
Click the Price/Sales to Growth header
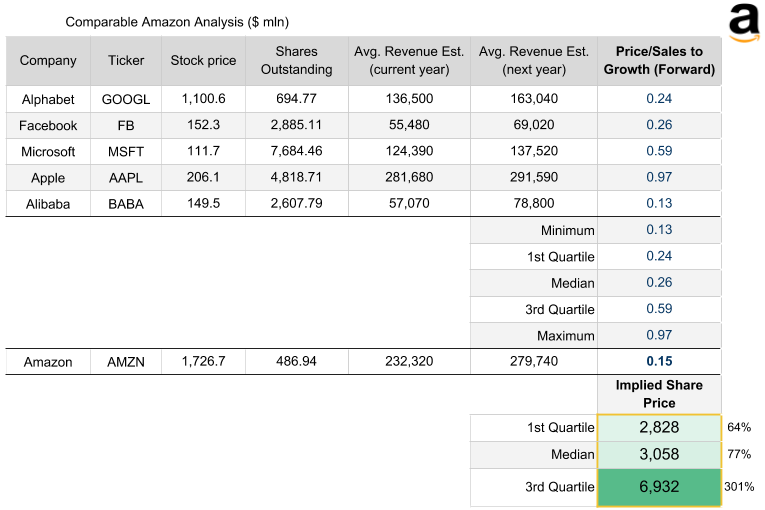659,61
